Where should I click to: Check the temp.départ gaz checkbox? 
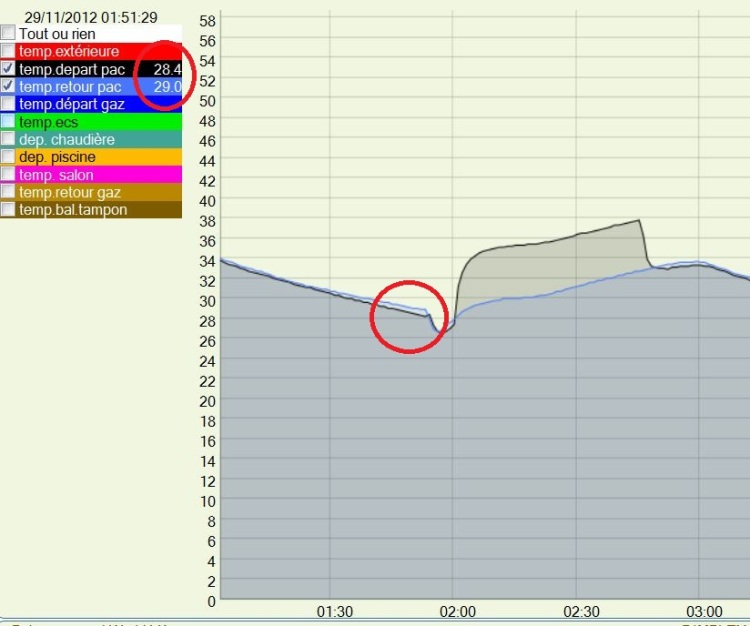9,104
